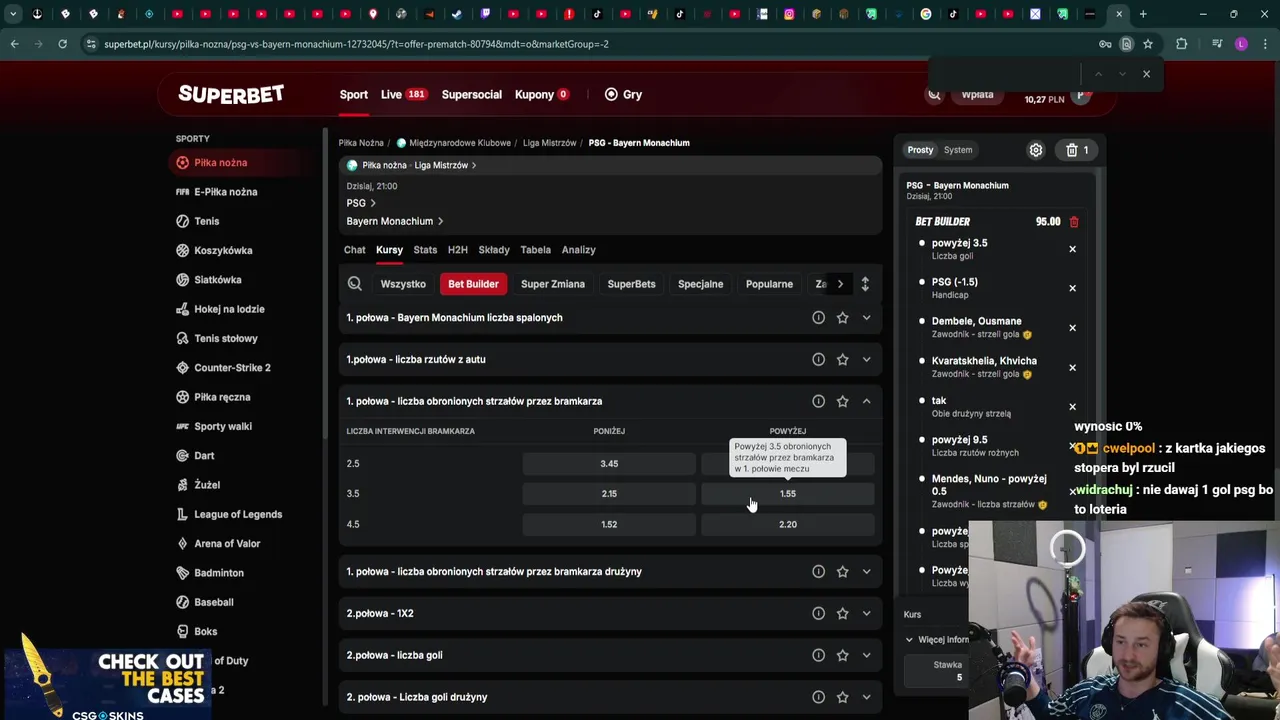Click the site search icon in header

934,94
